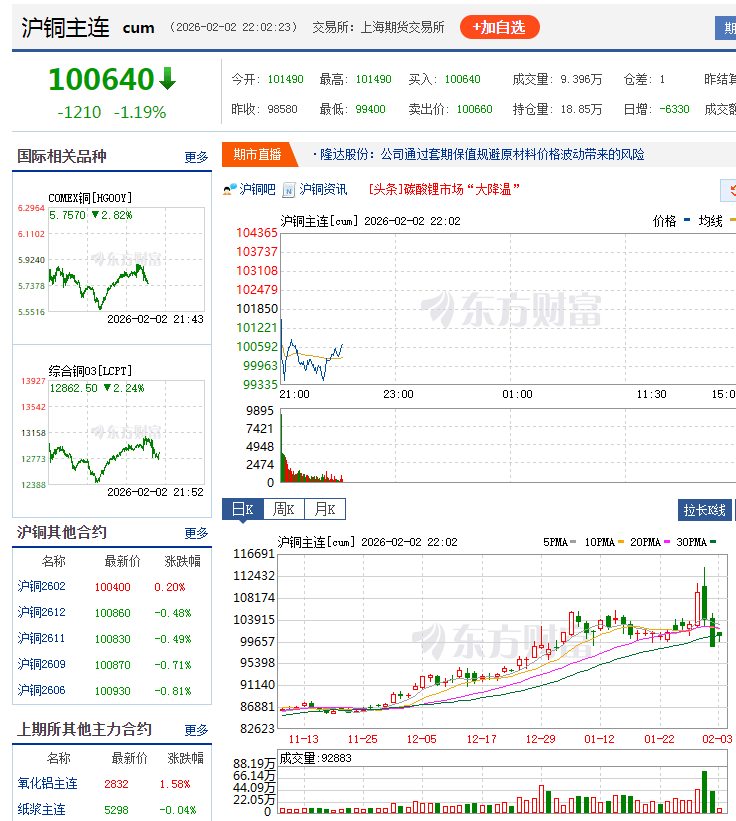Screen dimensions: 736x821
Task: Open the 沪铜2612 contract link
Action: 42,613
